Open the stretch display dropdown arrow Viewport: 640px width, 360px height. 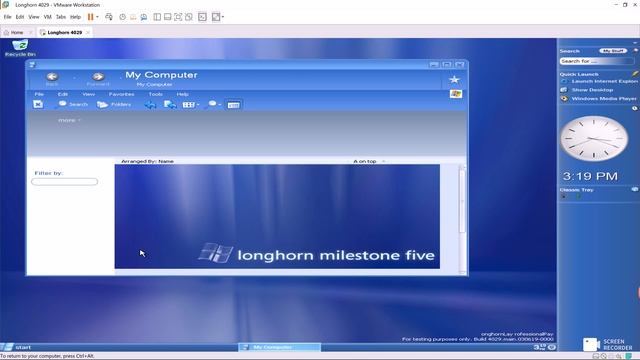tap(223, 17)
